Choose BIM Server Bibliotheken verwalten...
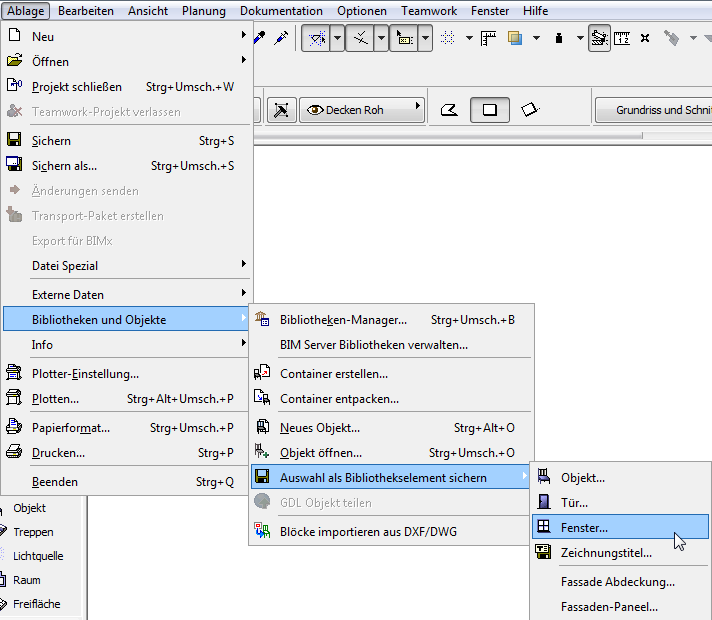This screenshot has width=712, height=620. (x=391, y=345)
